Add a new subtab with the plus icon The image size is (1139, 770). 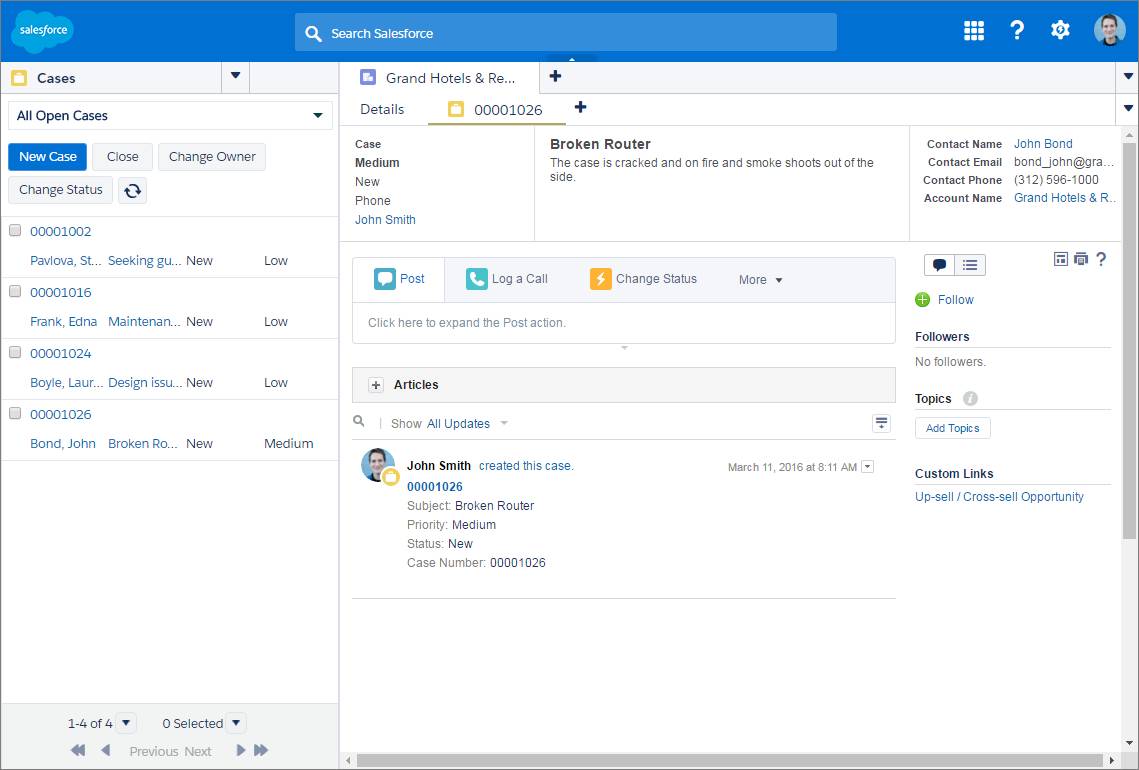[x=580, y=108]
